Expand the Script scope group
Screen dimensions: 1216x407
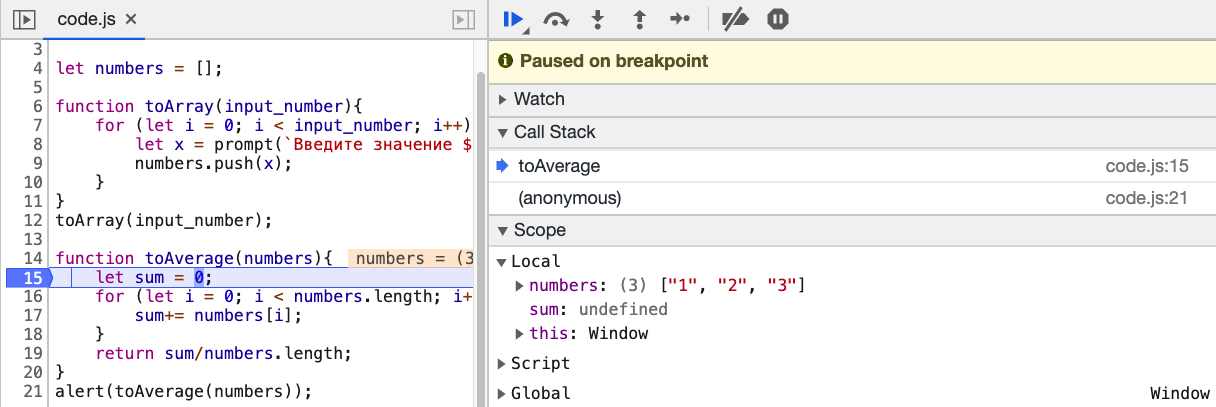pos(502,364)
